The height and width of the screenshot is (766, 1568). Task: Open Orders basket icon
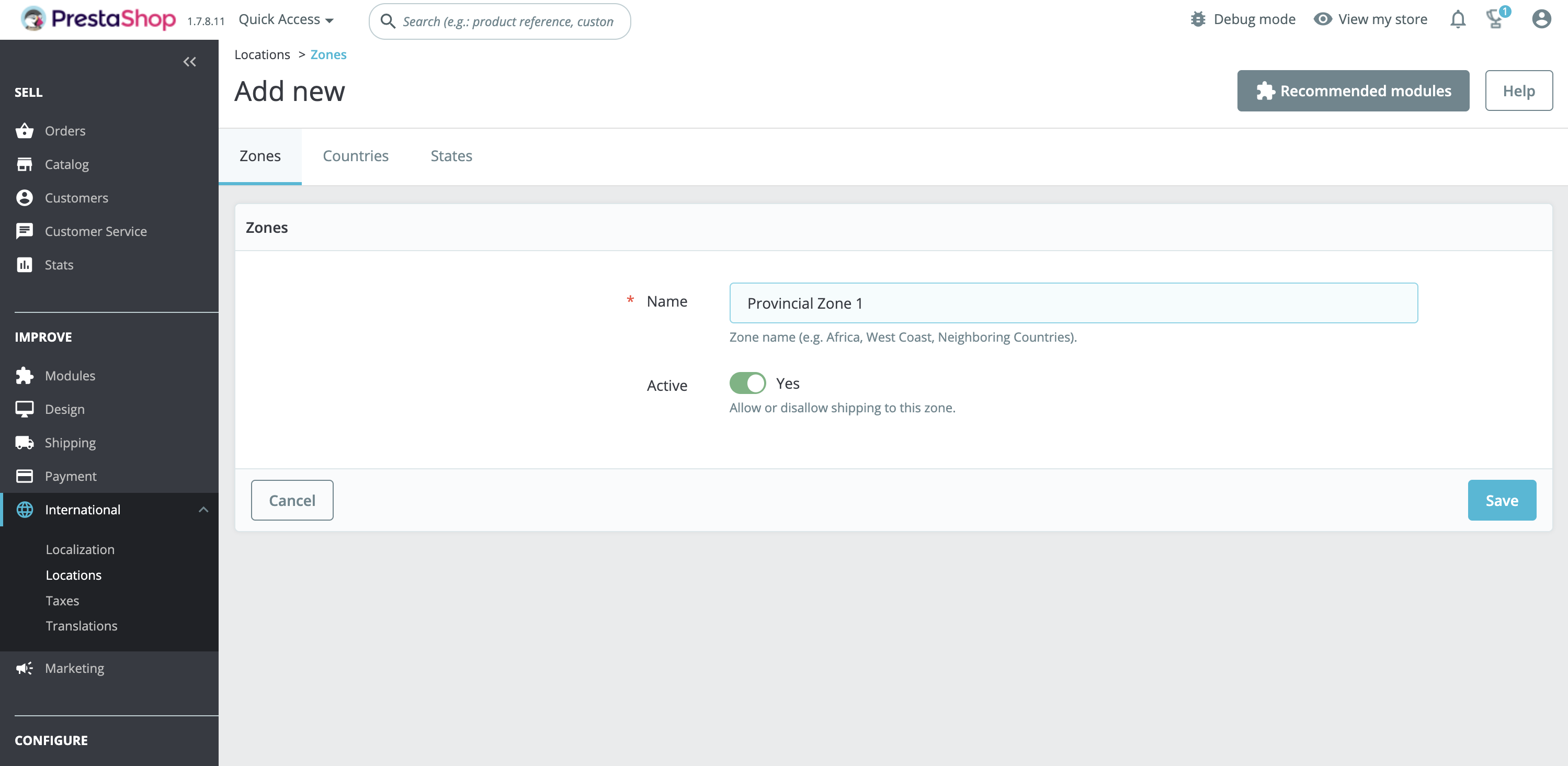25,130
